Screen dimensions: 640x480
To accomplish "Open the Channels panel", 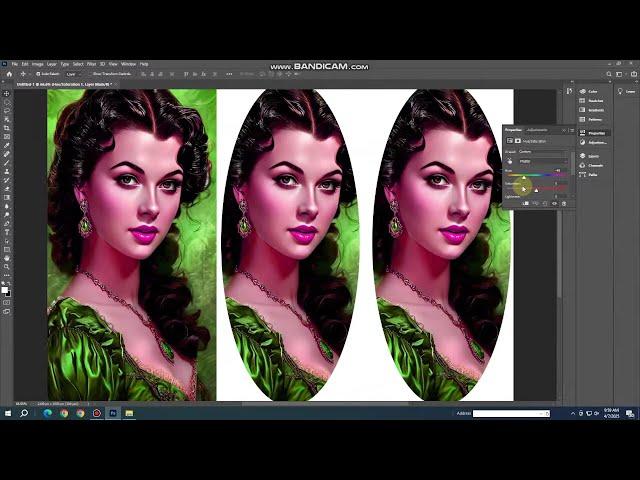I will [x=591, y=165].
